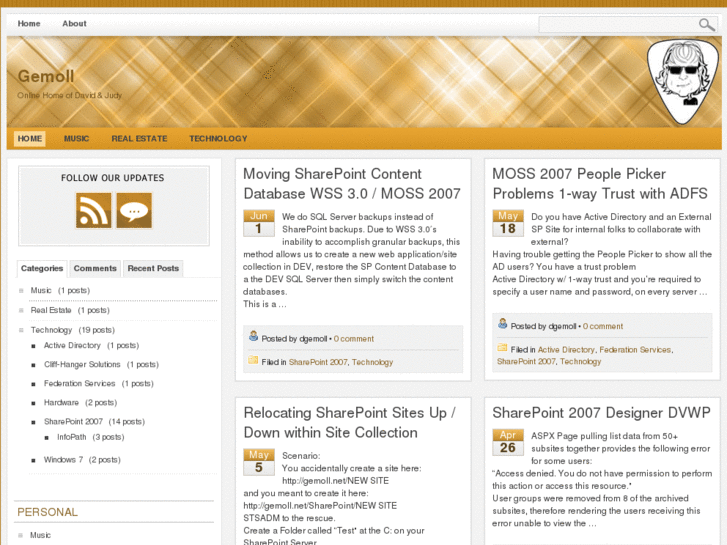Click the guitar pick avatar logo
The width and height of the screenshot is (727, 545).
682,82
